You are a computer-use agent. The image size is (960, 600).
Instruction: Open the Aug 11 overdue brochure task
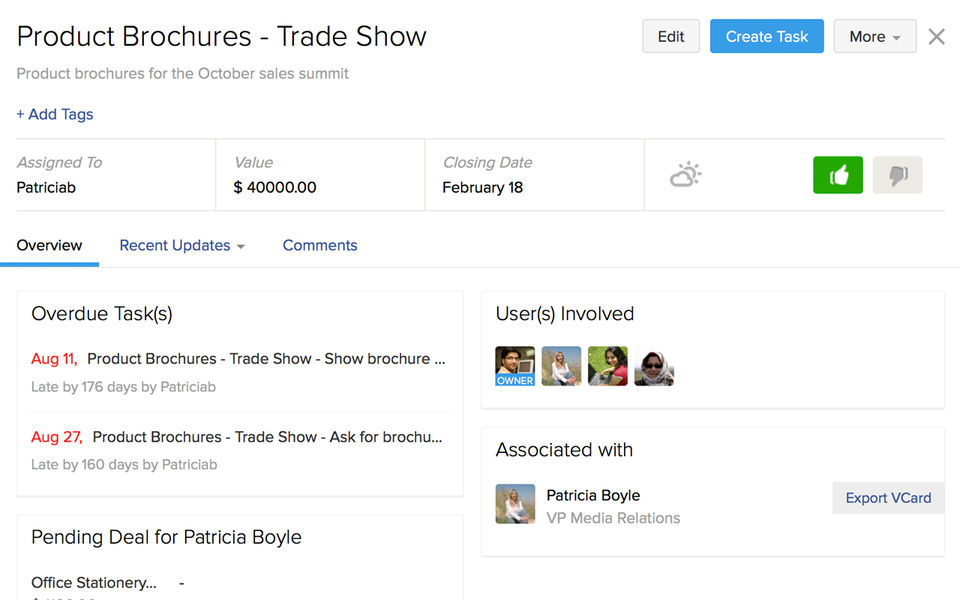tap(265, 359)
